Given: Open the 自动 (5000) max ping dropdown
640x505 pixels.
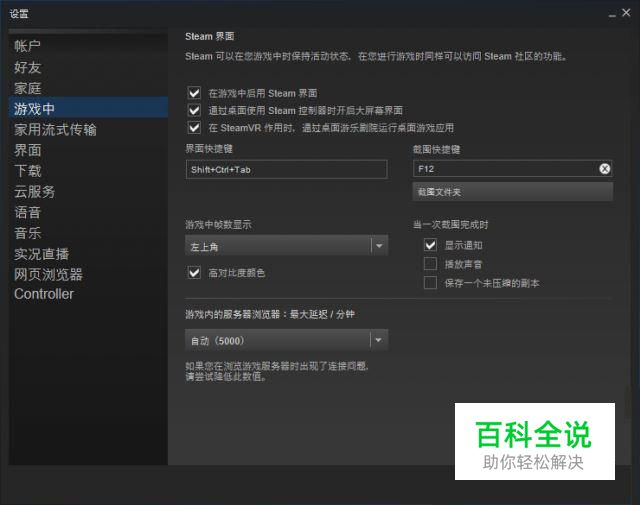Looking at the screenshot, I should (286, 340).
